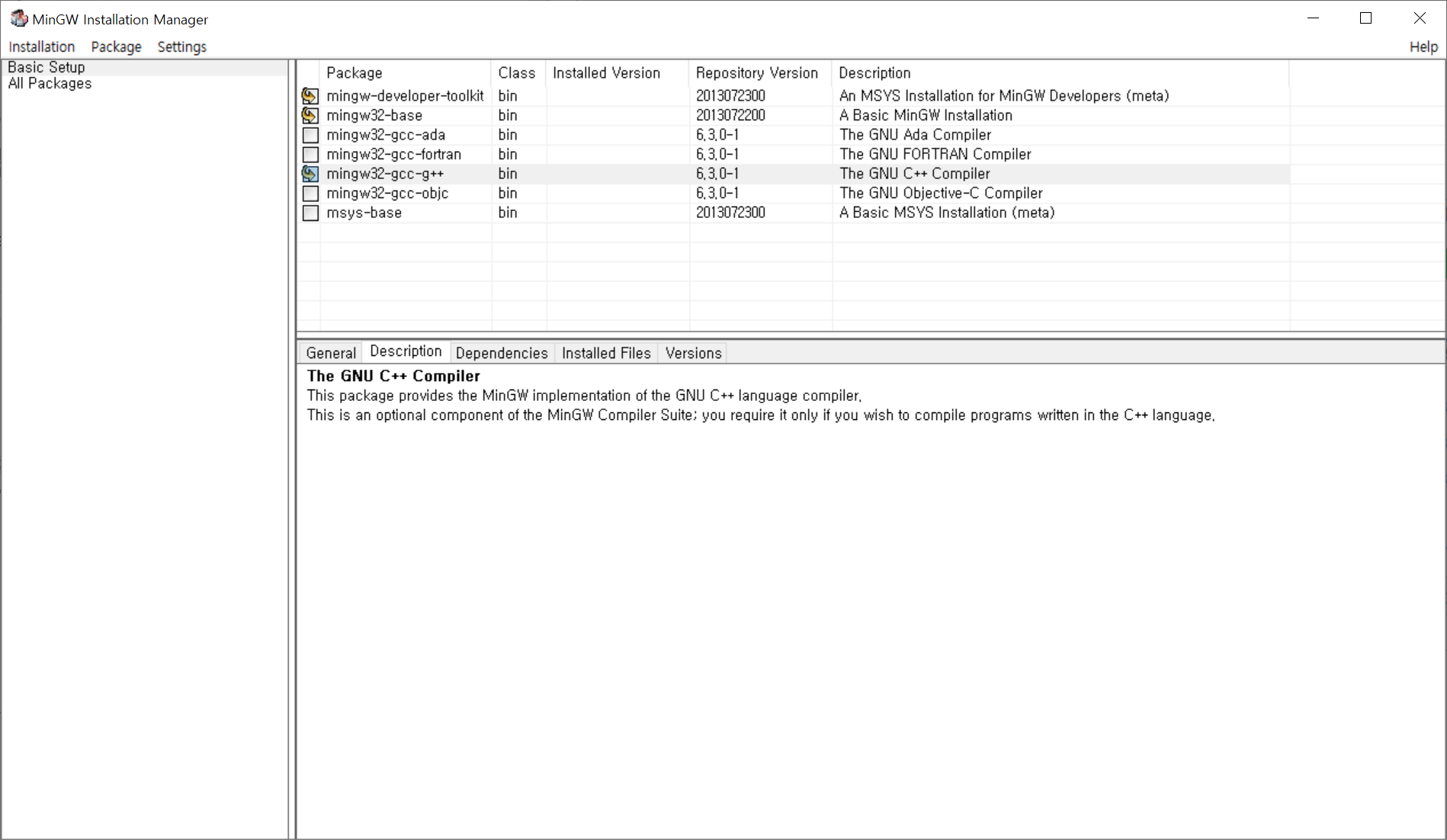Click 'The GNU Ada Compiler' description cell
1447x840 pixels.
click(915, 135)
